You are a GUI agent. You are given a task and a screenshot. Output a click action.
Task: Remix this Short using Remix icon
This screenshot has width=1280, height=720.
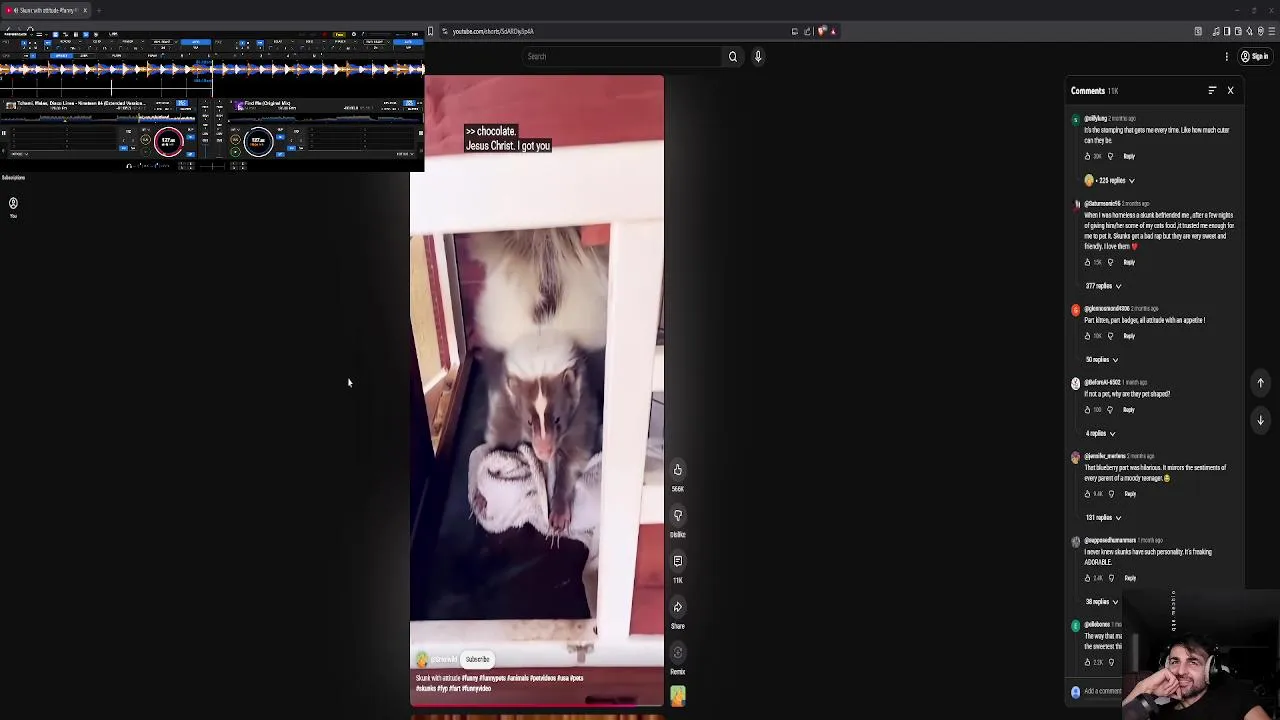click(677, 653)
